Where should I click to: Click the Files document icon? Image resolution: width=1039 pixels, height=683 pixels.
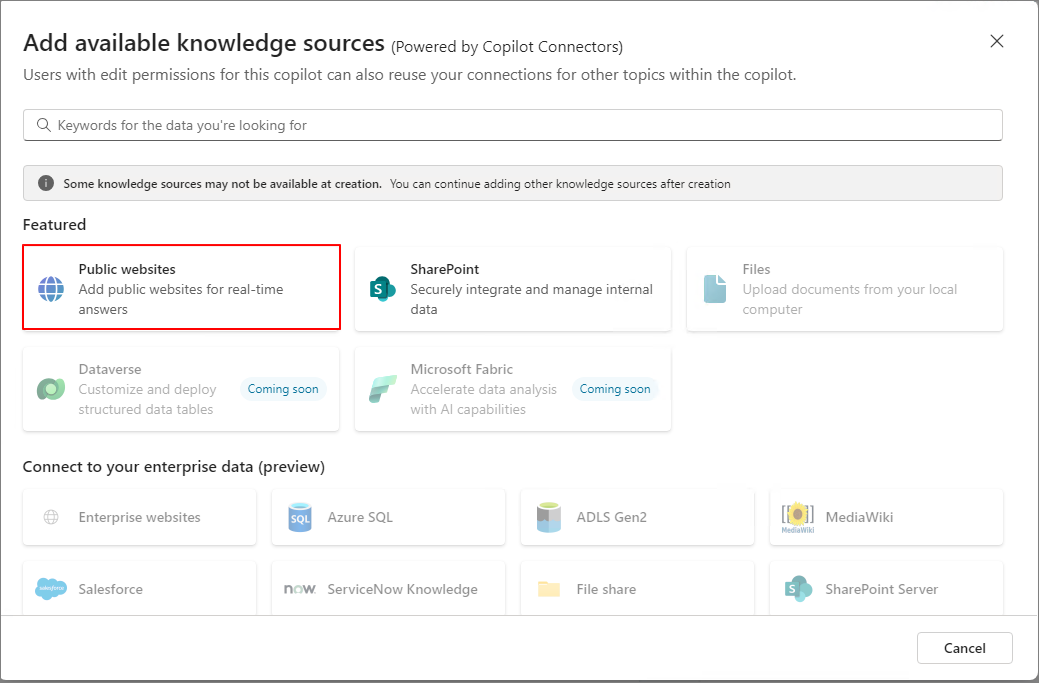tap(714, 289)
